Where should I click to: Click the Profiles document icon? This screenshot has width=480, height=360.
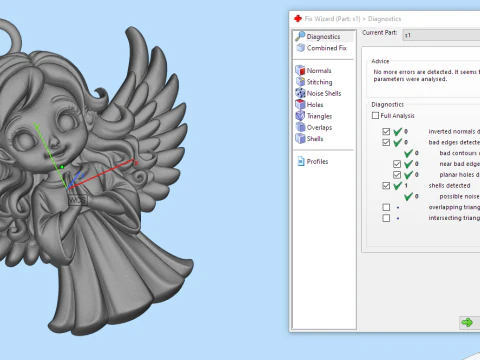(x=301, y=161)
